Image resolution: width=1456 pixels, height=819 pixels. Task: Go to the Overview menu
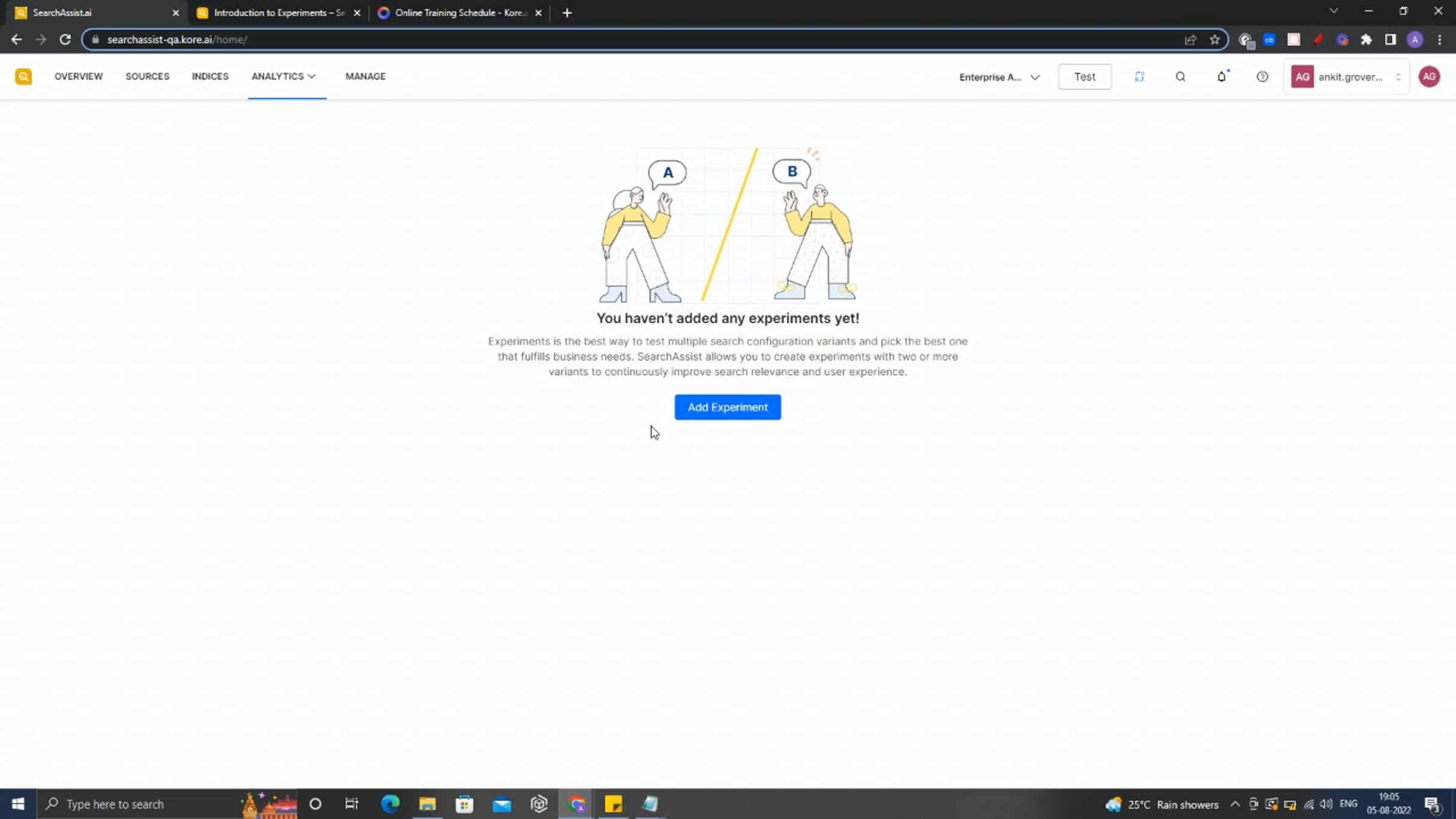point(78,76)
